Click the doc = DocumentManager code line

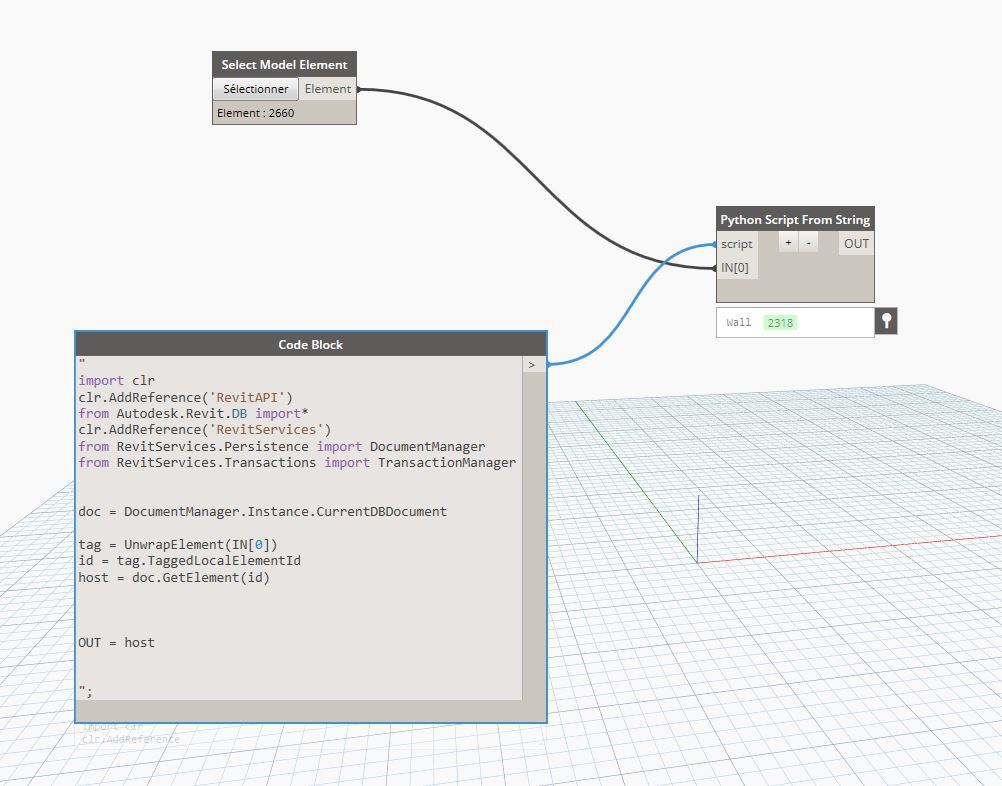pyautogui.click(x=262, y=511)
